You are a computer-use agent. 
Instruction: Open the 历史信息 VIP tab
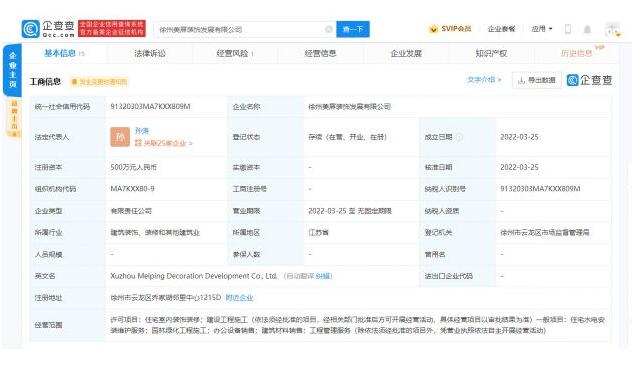(x=577, y=53)
